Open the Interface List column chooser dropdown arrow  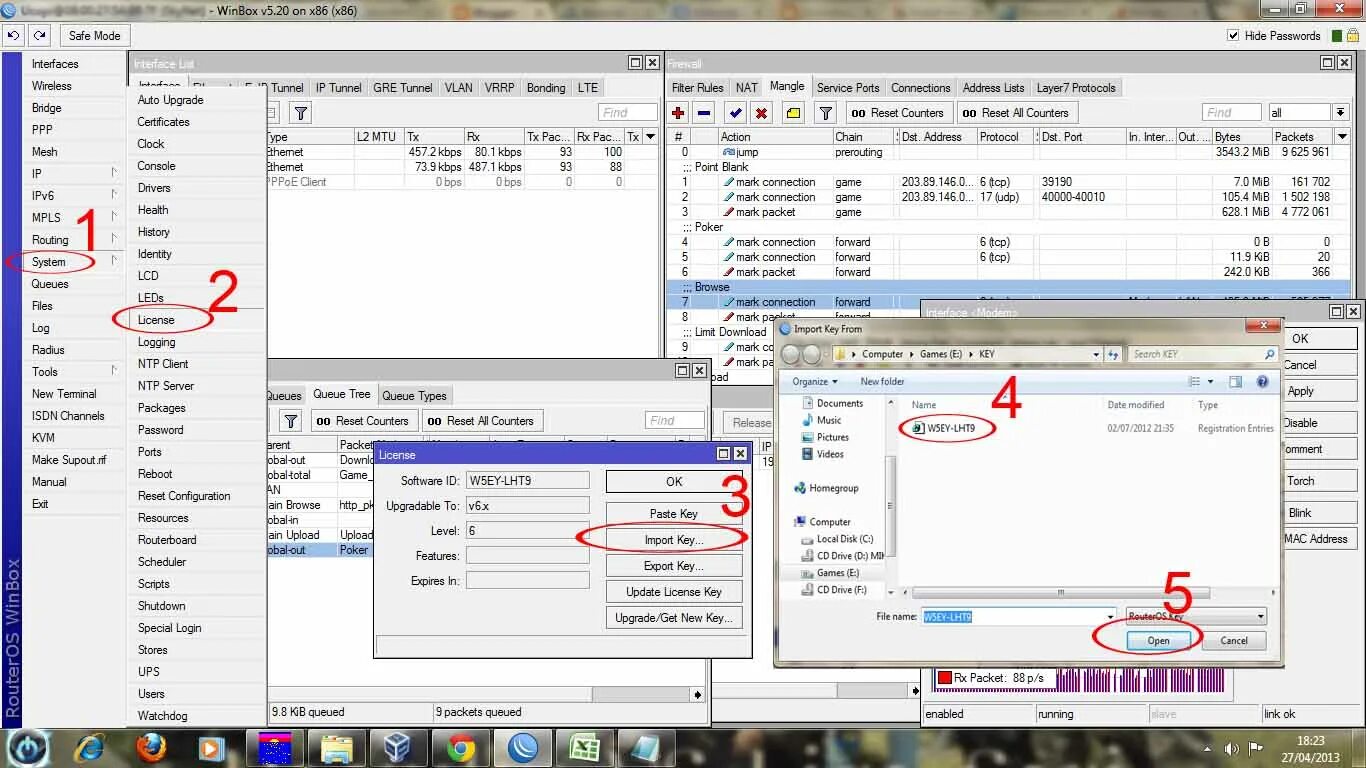pos(651,137)
